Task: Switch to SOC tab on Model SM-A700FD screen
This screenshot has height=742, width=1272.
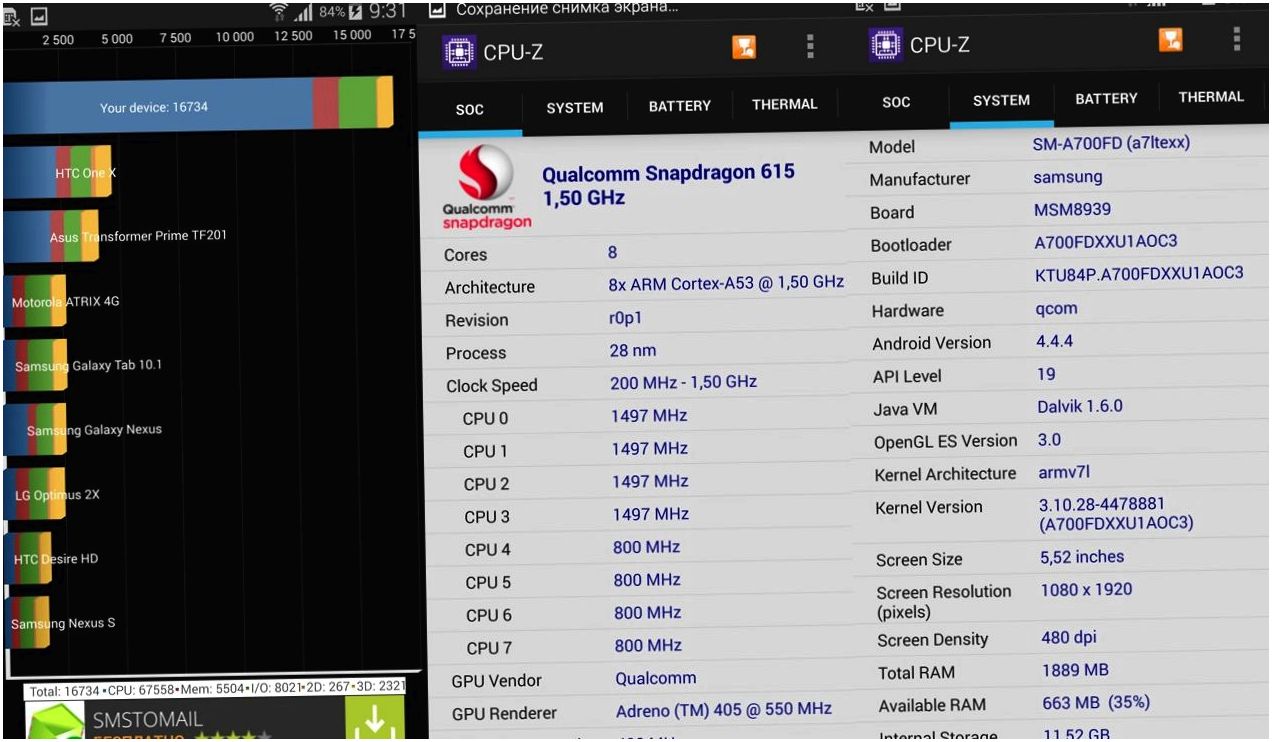Action: [x=897, y=102]
